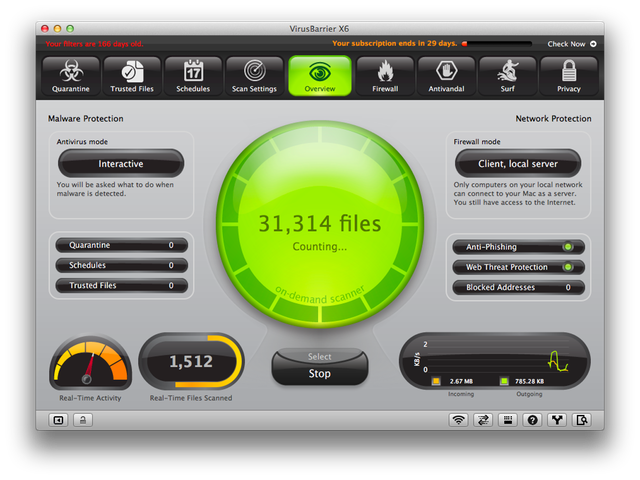Image resolution: width=640 pixels, height=480 pixels.
Task: Click the green zoom window button
Action: 70,29
